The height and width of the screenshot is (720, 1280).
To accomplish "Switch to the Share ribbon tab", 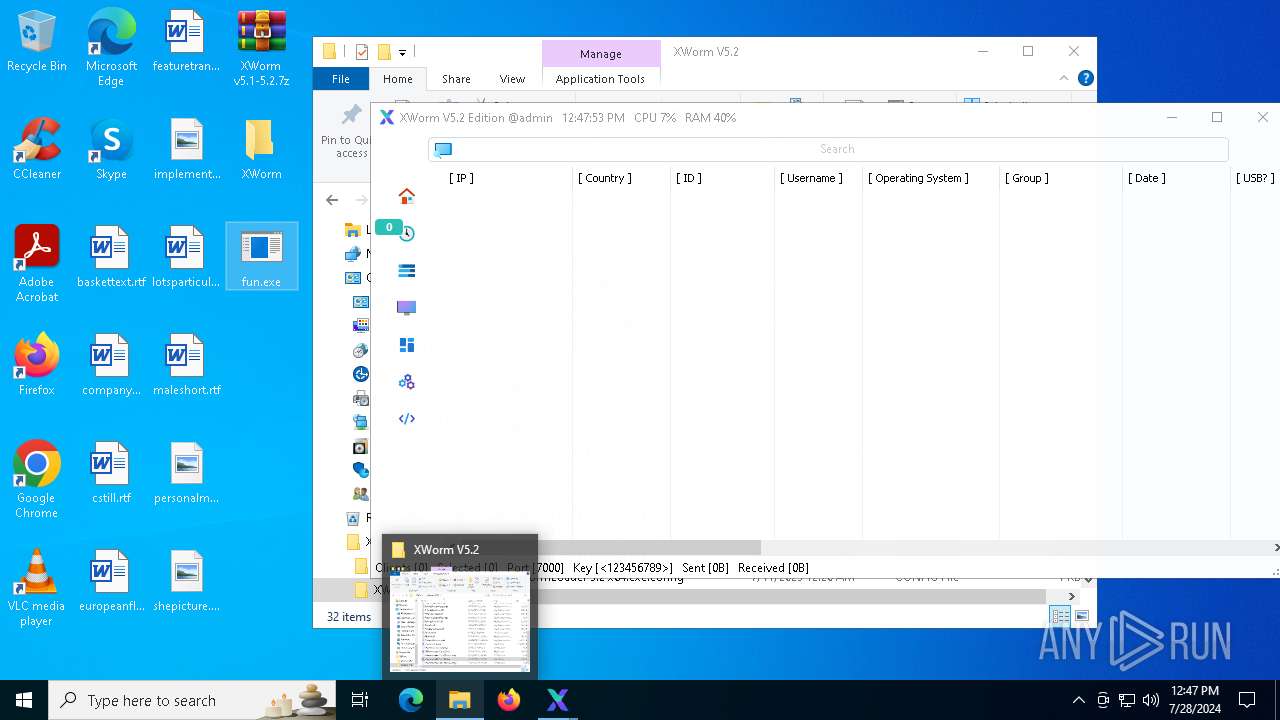I will [456, 79].
